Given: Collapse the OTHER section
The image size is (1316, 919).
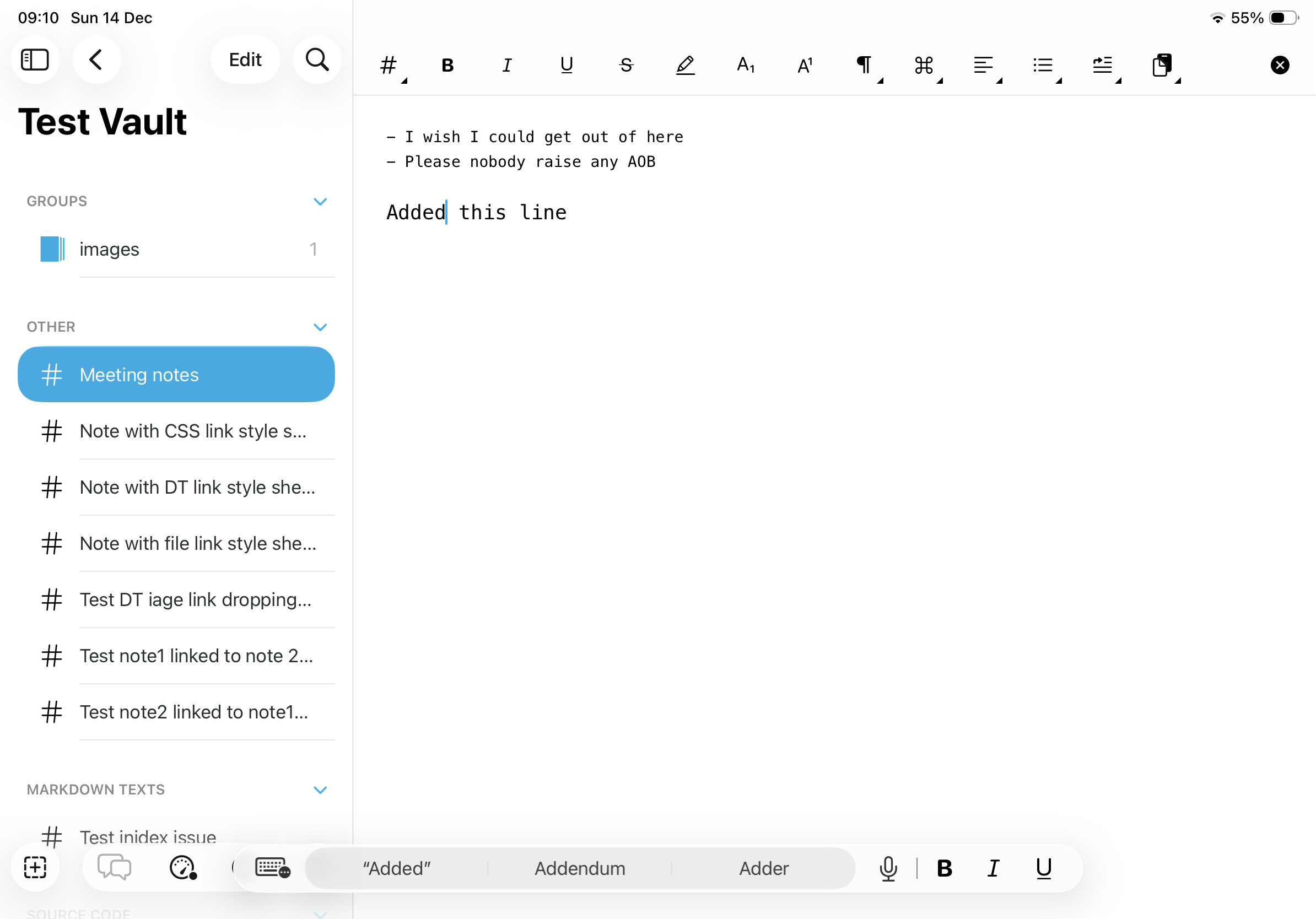Looking at the screenshot, I should [x=320, y=327].
